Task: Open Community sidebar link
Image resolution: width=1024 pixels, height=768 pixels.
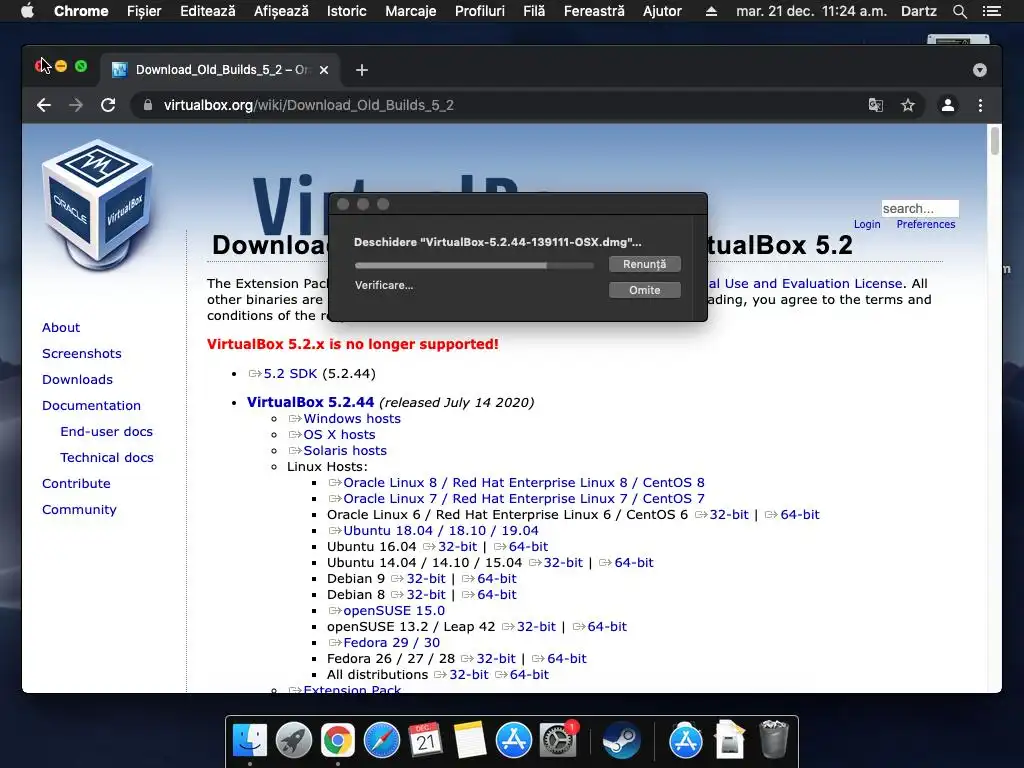Action: 79,510
